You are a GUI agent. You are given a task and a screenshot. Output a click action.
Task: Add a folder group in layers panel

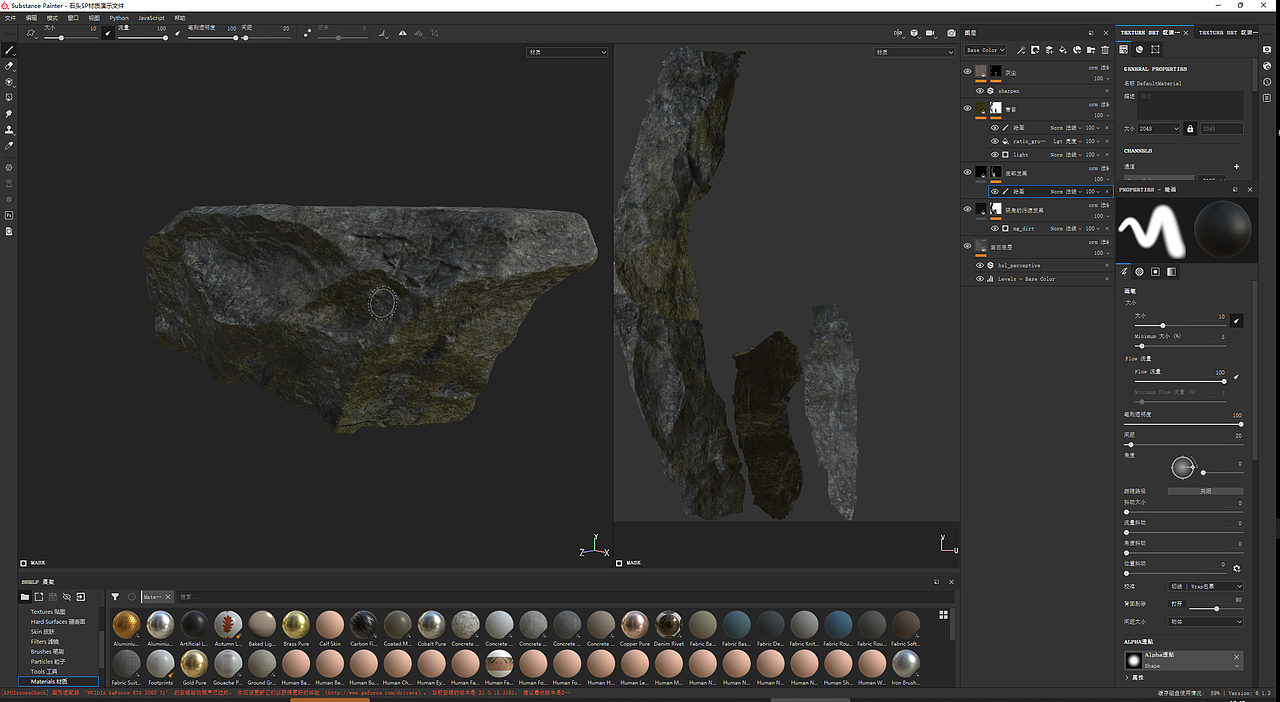[1091, 50]
